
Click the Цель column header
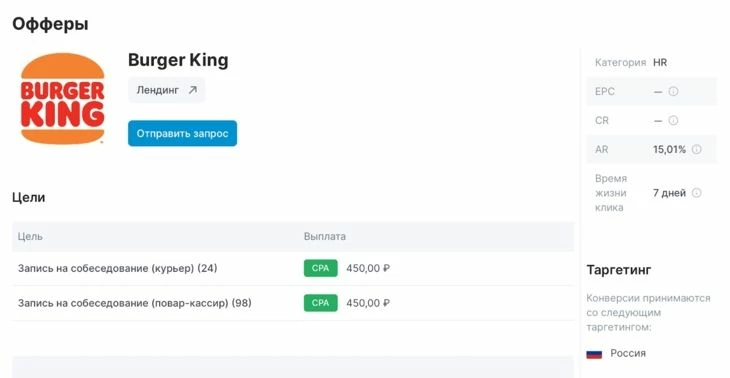tap(30, 236)
